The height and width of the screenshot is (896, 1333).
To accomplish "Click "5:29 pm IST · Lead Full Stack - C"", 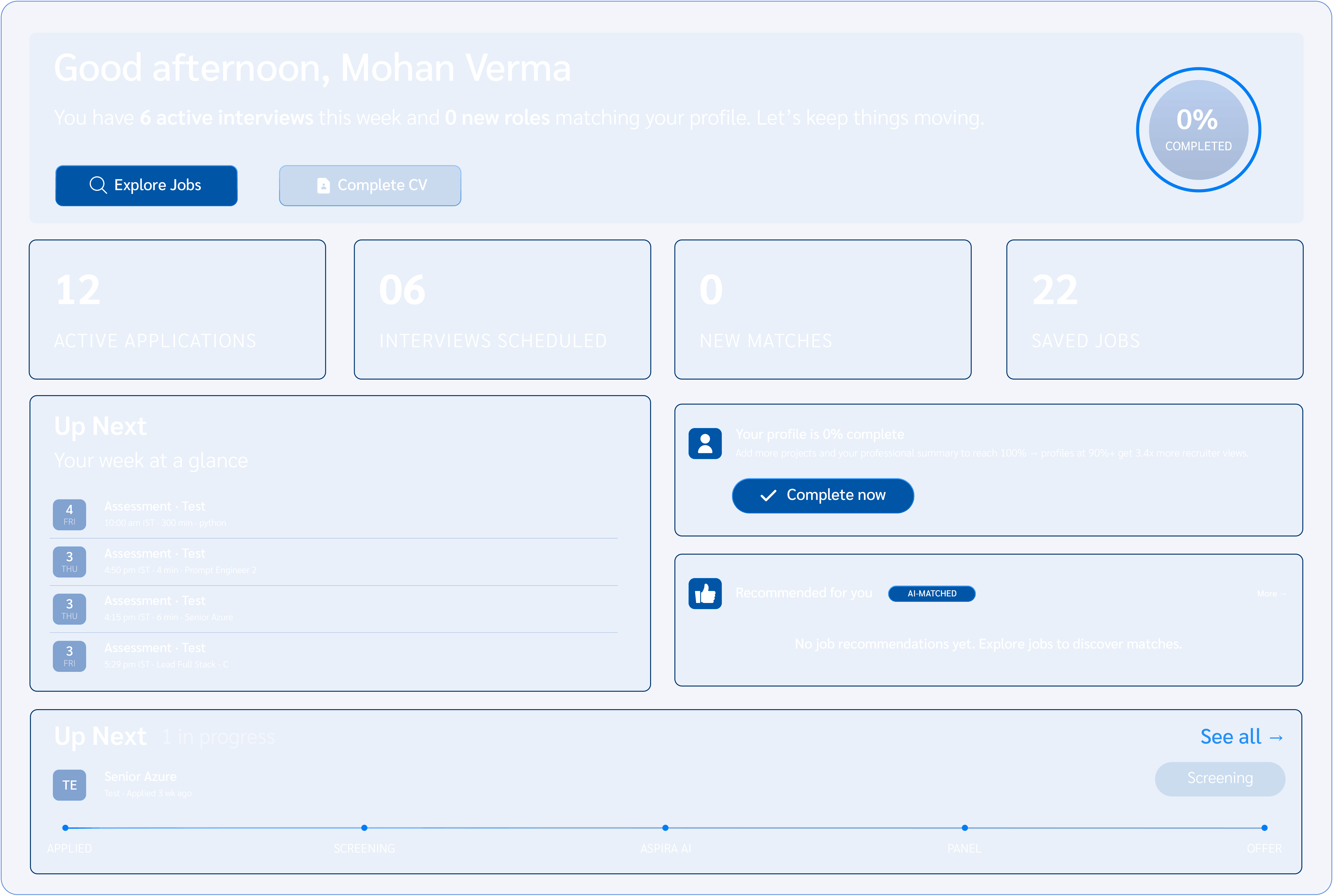I will click(166, 665).
